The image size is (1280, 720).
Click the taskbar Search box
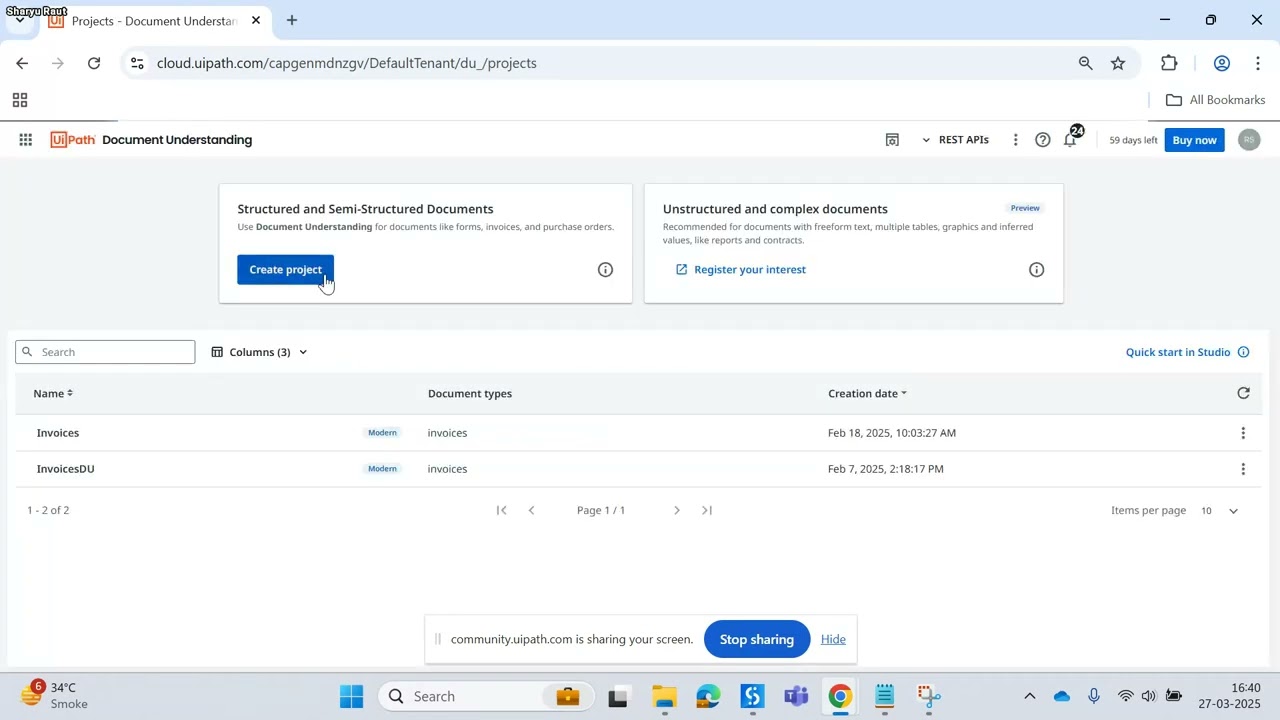click(486, 697)
